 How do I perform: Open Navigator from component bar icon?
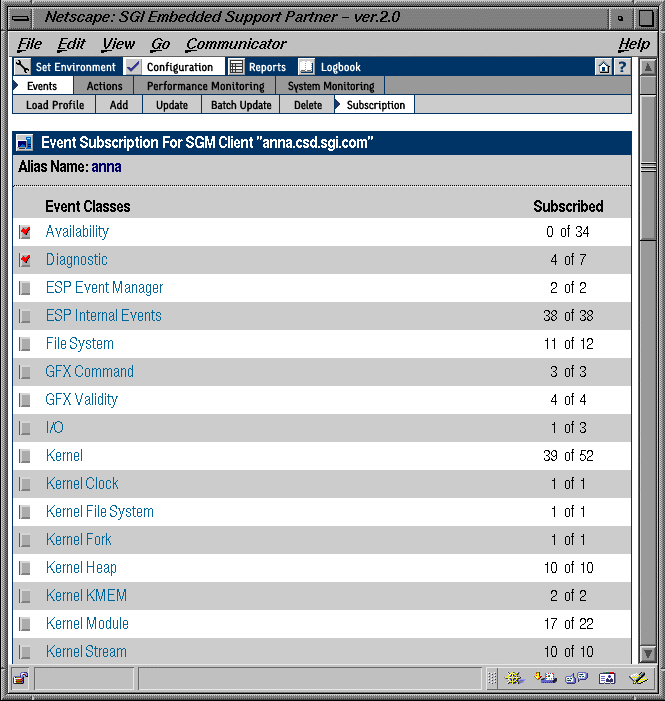[514, 678]
